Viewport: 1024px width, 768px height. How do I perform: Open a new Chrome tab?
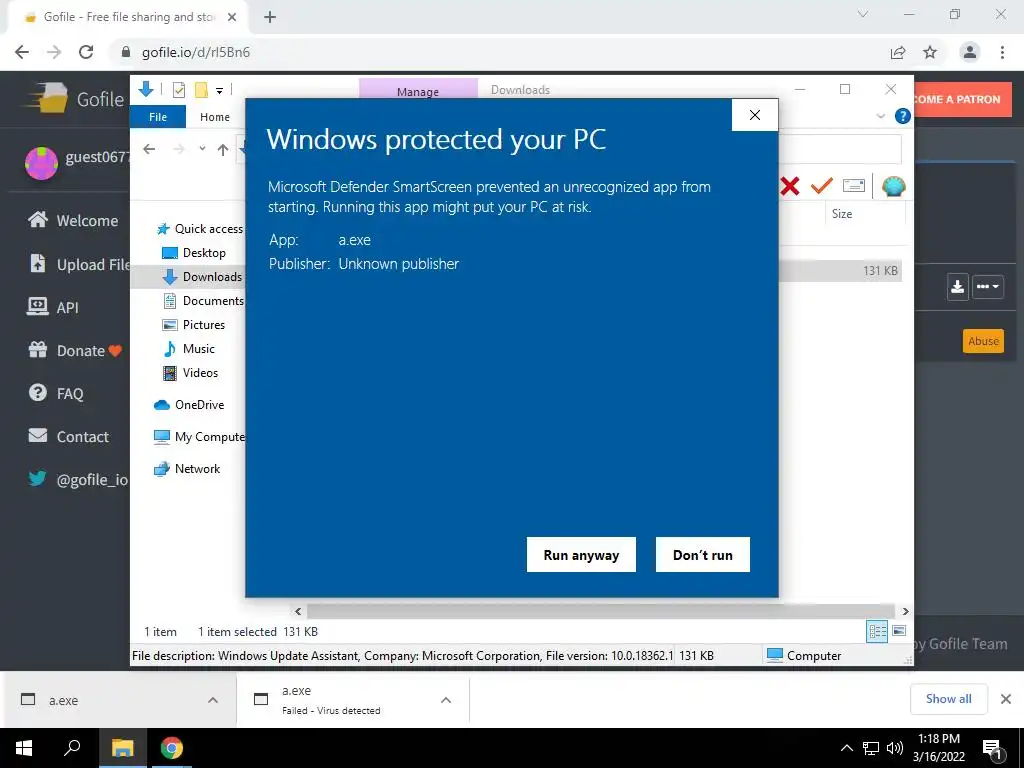[x=270, y=17]
